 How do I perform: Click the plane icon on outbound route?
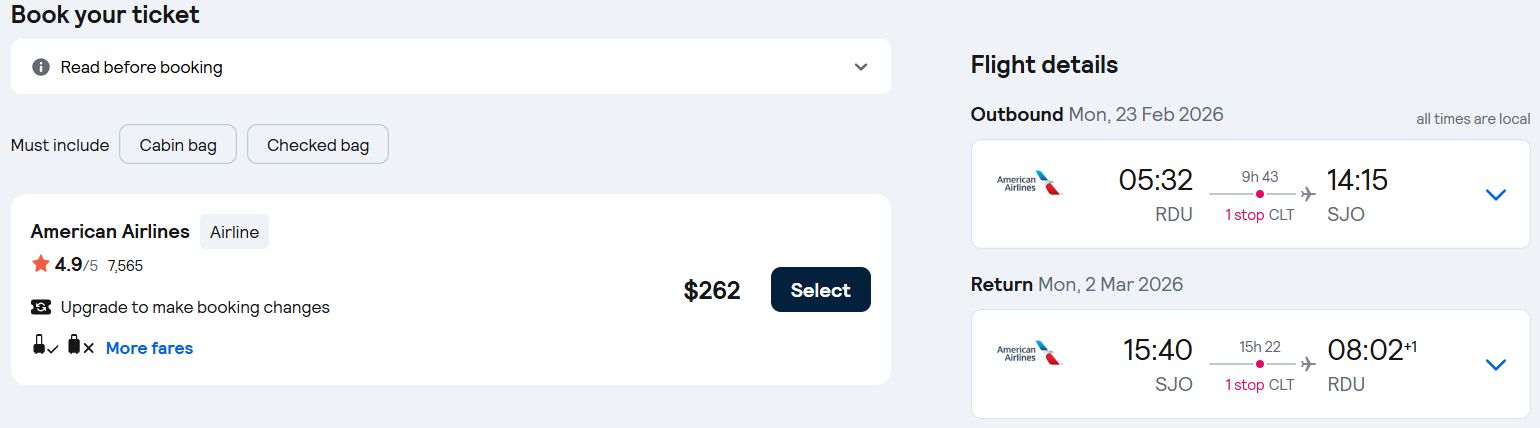(x=1308, y=194)
